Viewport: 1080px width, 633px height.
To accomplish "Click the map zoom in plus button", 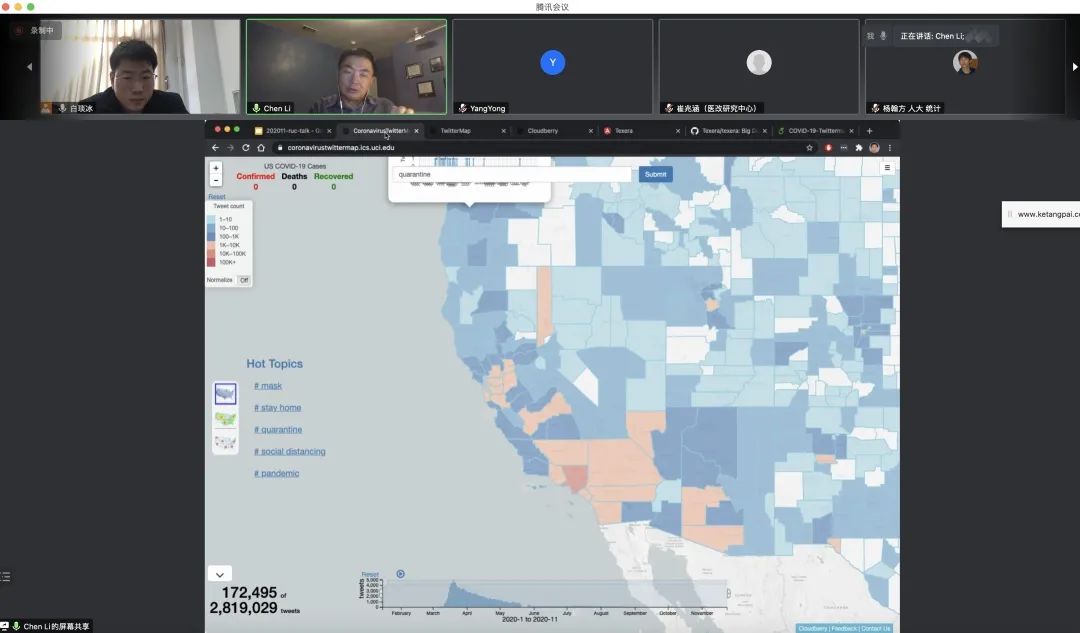I will pyautogui.click(x=216, y=169).
